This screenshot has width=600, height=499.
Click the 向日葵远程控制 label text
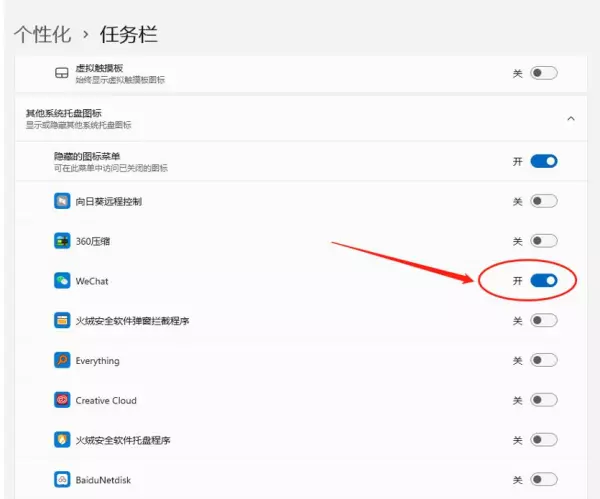(109, 202)
